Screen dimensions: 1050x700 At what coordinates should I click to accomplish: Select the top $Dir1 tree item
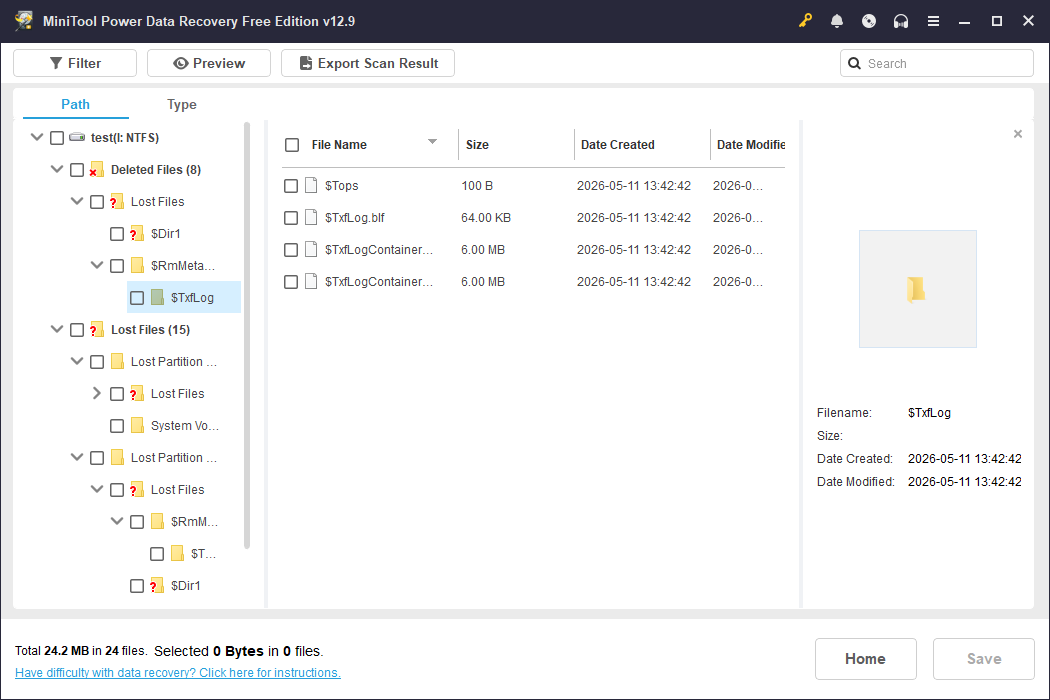click(165, 234)
